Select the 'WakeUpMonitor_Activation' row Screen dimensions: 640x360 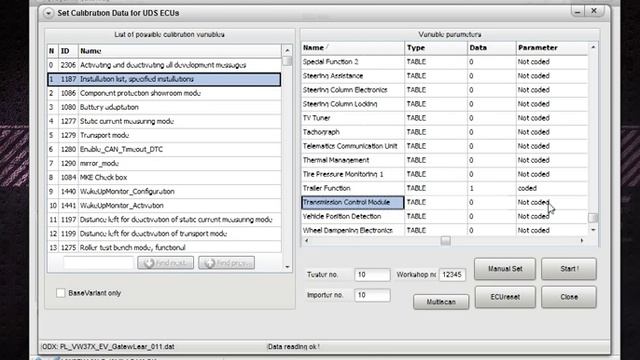coord(164,206)
